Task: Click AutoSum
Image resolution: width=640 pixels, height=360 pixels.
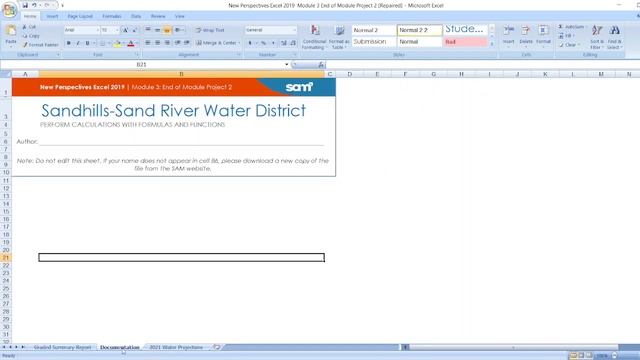Action: (572, 27)
